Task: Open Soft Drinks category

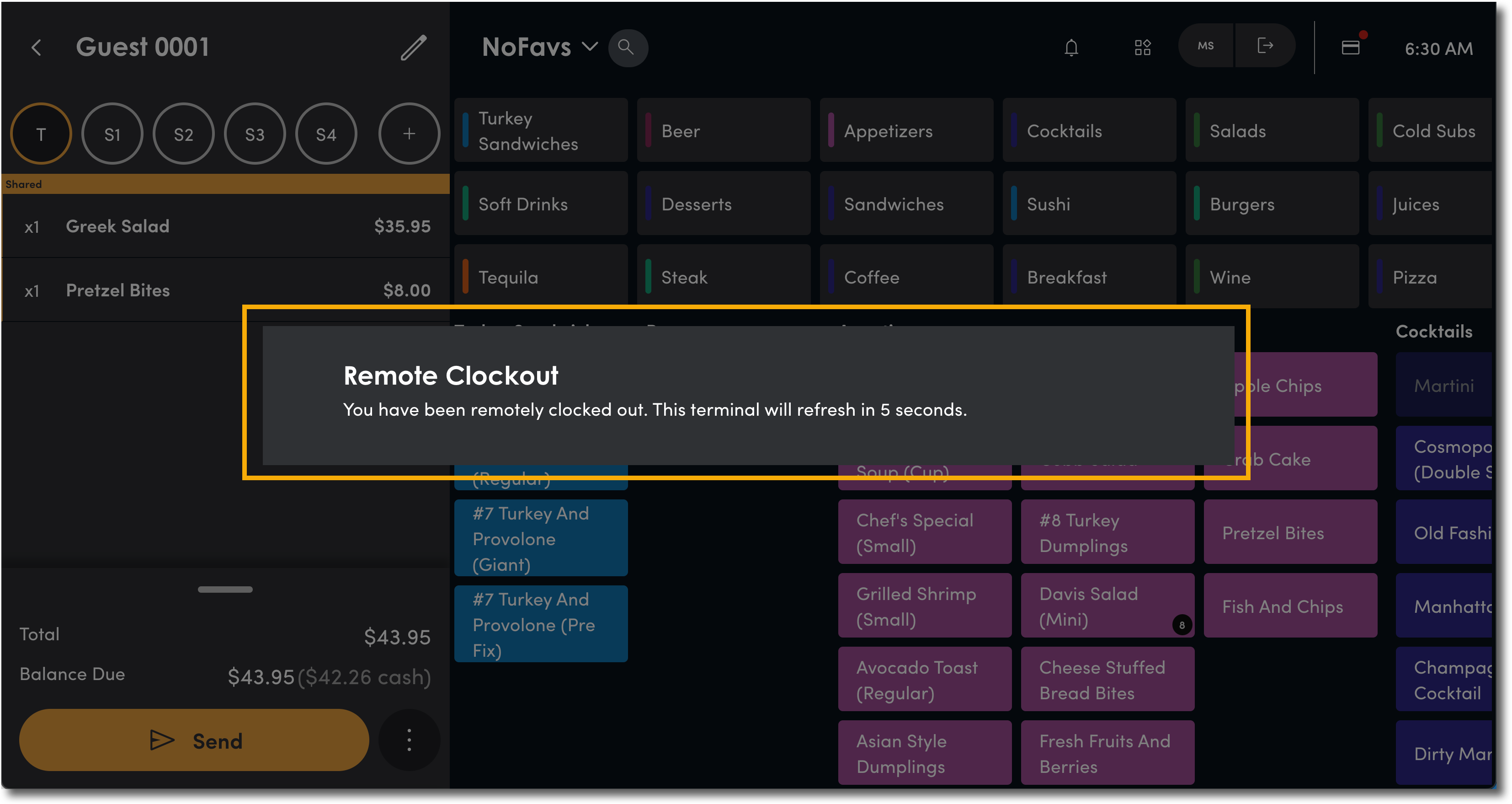Action: pyautogui.click(x=541, y=204)
